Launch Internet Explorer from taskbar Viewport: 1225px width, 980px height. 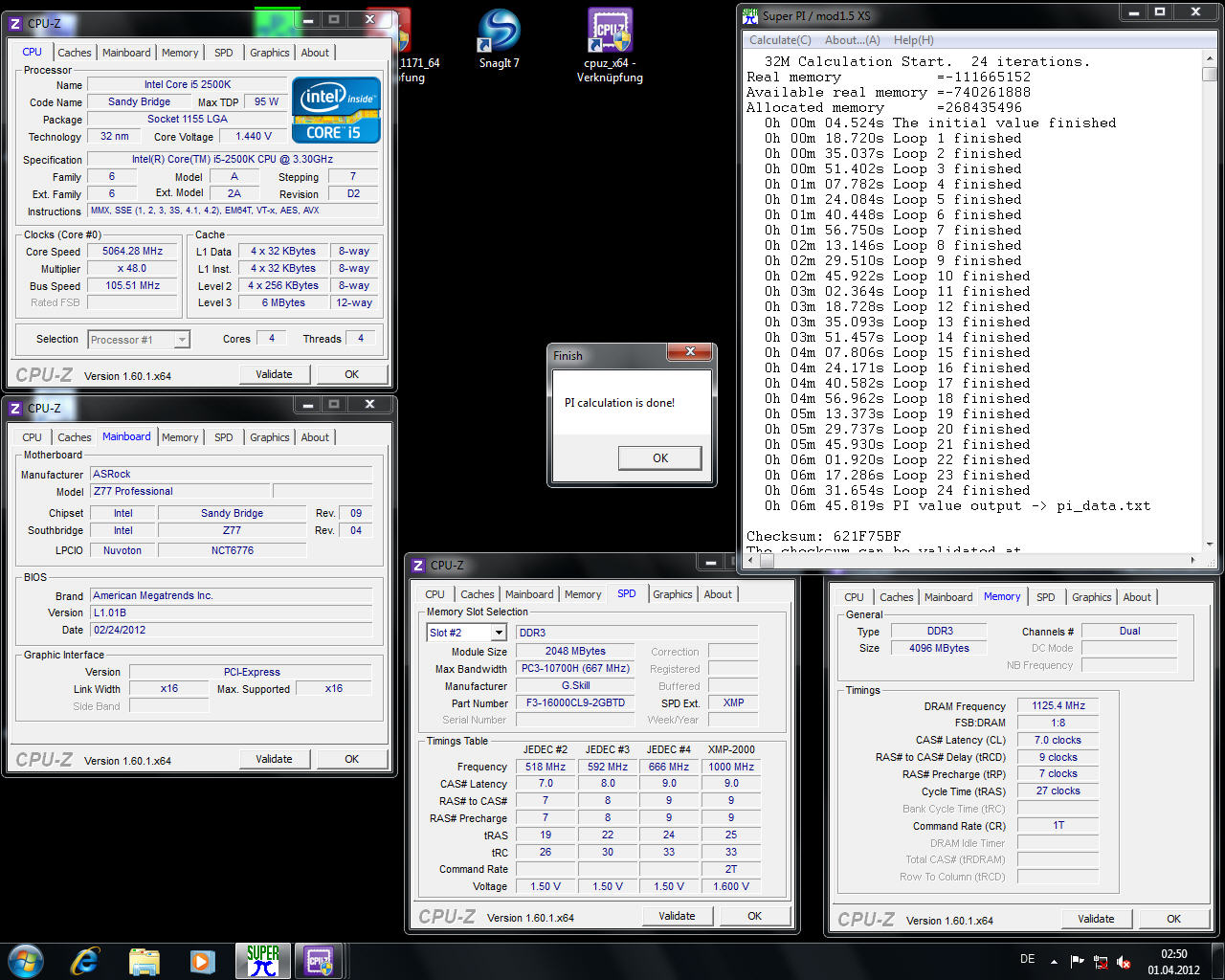point(85,961)
